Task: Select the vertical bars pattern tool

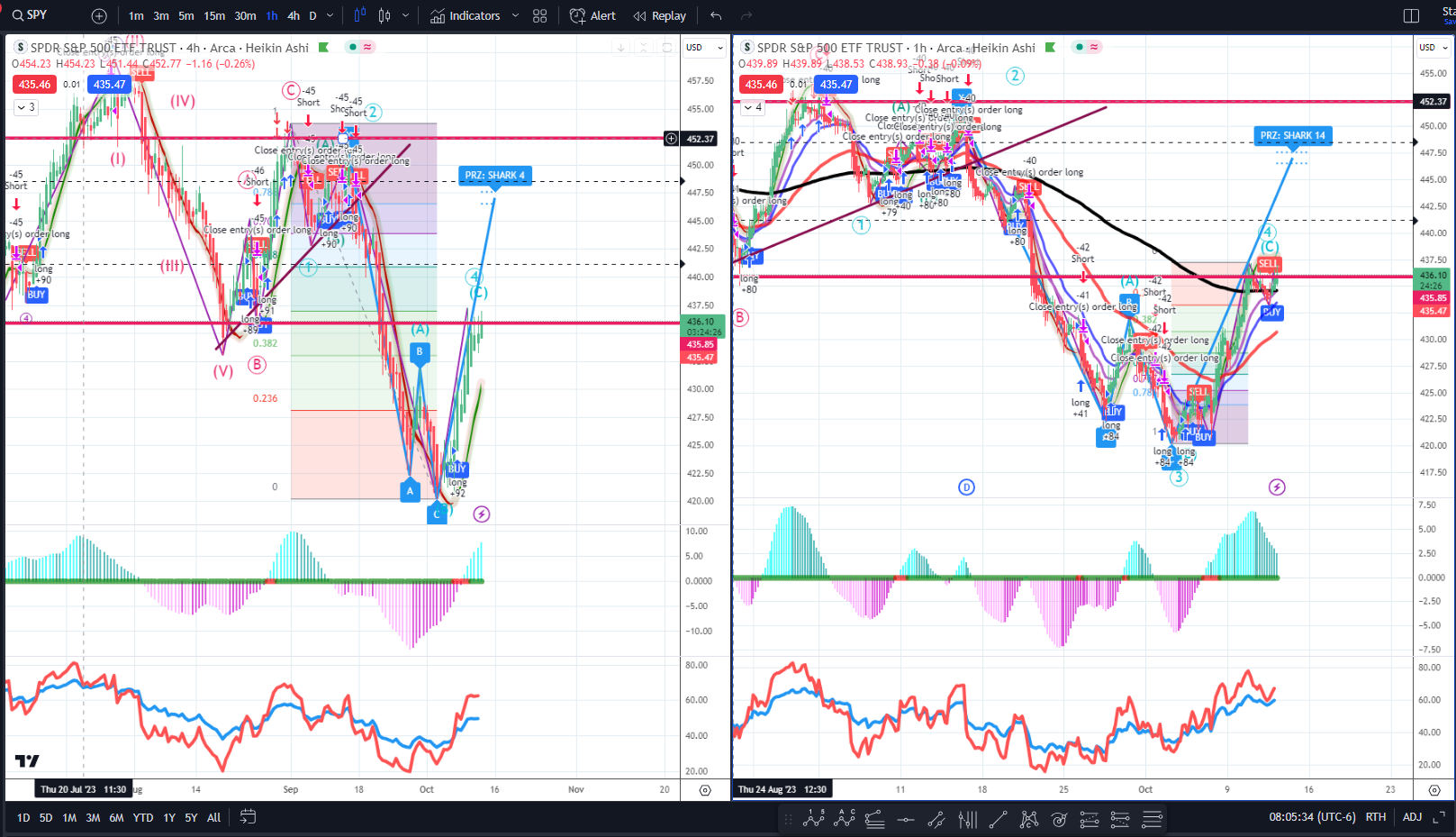Action: (967, 819)
